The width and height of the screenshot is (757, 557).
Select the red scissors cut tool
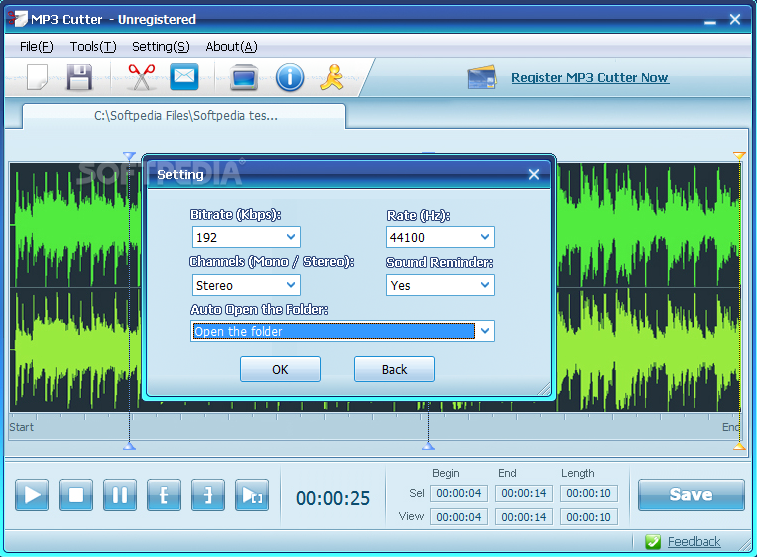click(x=141, y=77)
